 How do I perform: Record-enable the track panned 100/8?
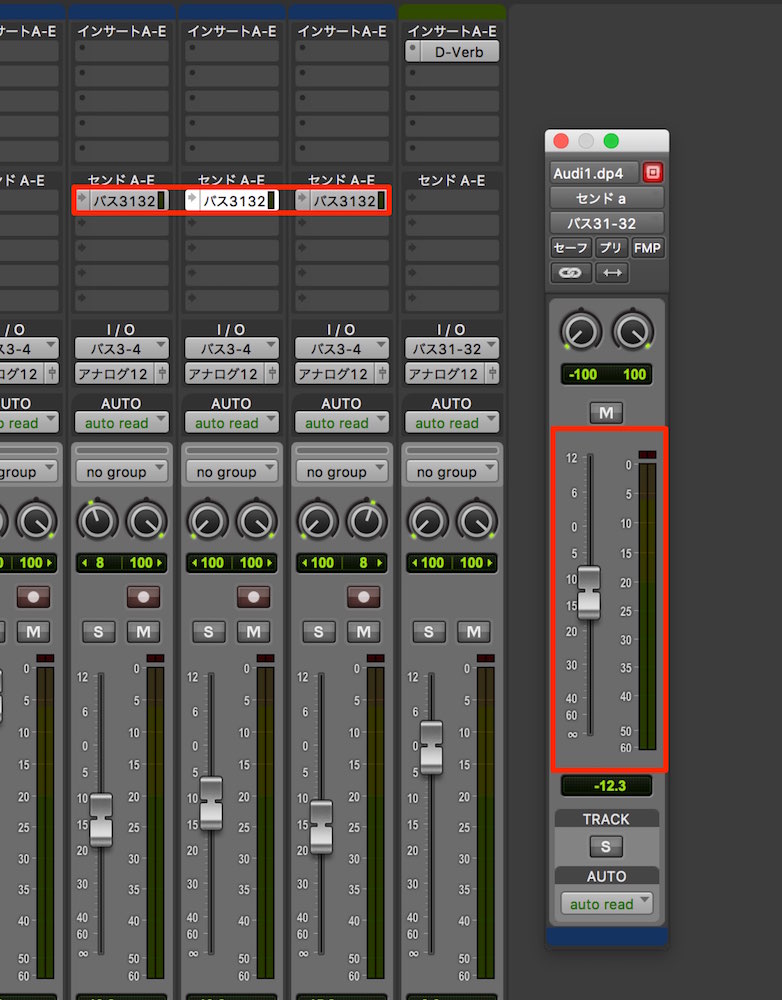pos(364,597)
